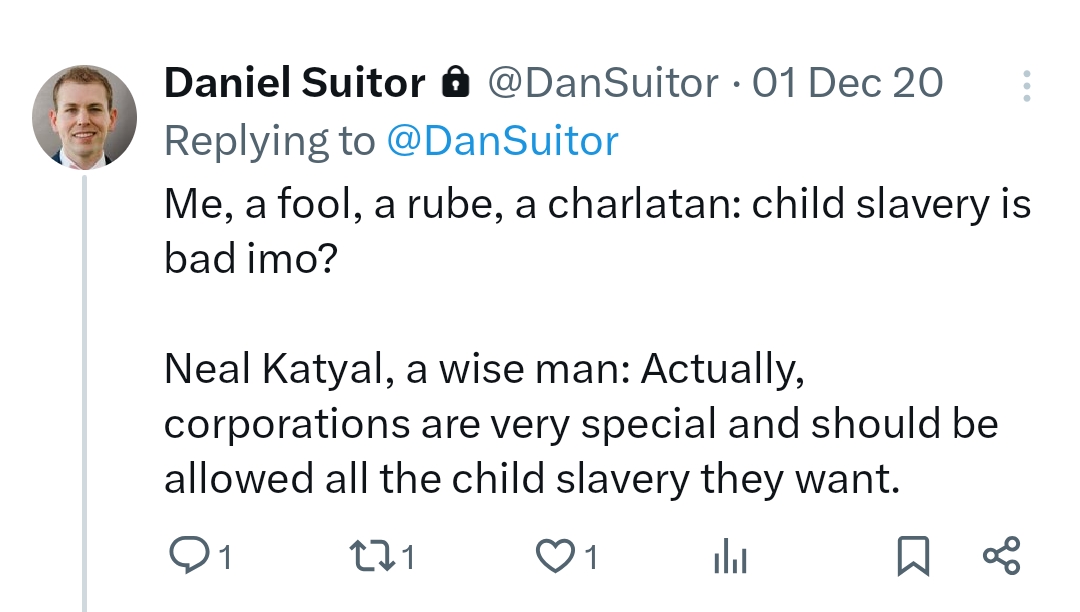Click the retweet count number

tap(408, 557)
